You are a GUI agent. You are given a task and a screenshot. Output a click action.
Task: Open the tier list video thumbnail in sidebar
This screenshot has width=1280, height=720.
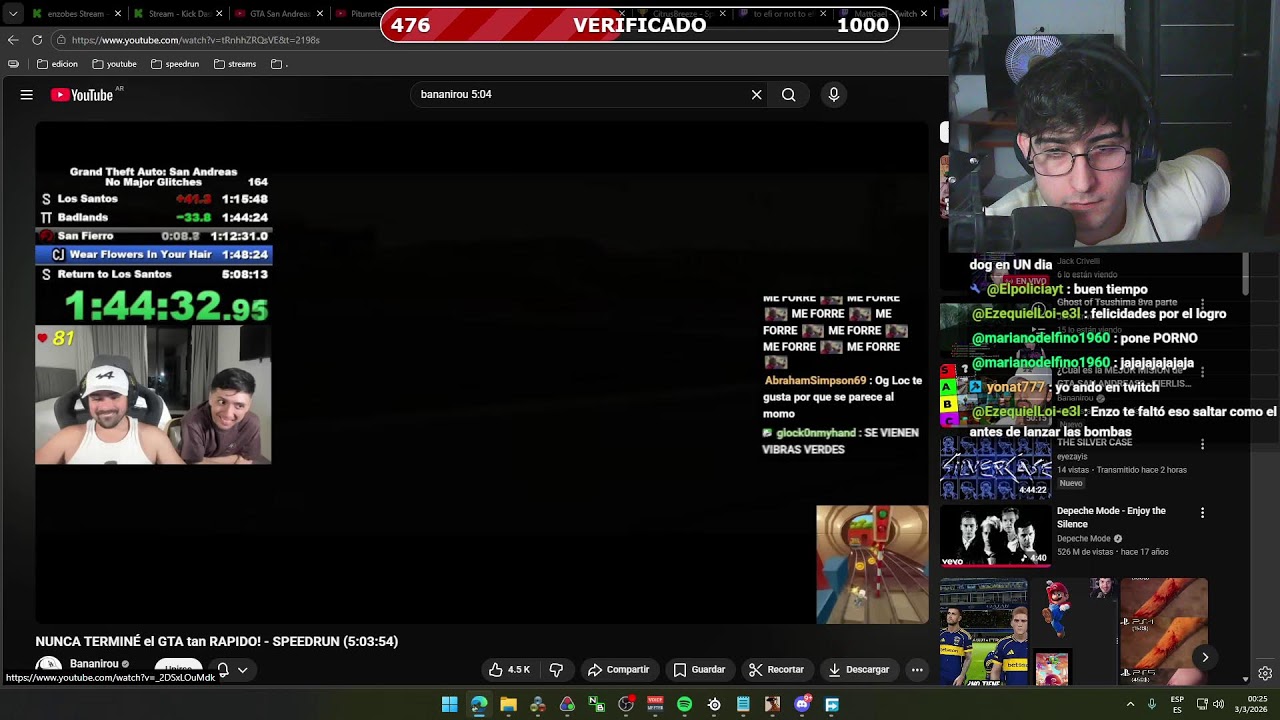pyautogui.click(x=995, y=395)
